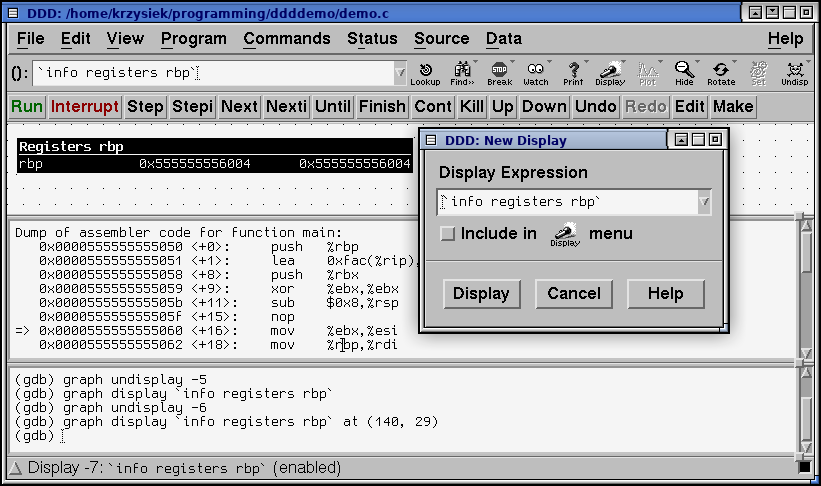Click the Finish button

[382, 106]
